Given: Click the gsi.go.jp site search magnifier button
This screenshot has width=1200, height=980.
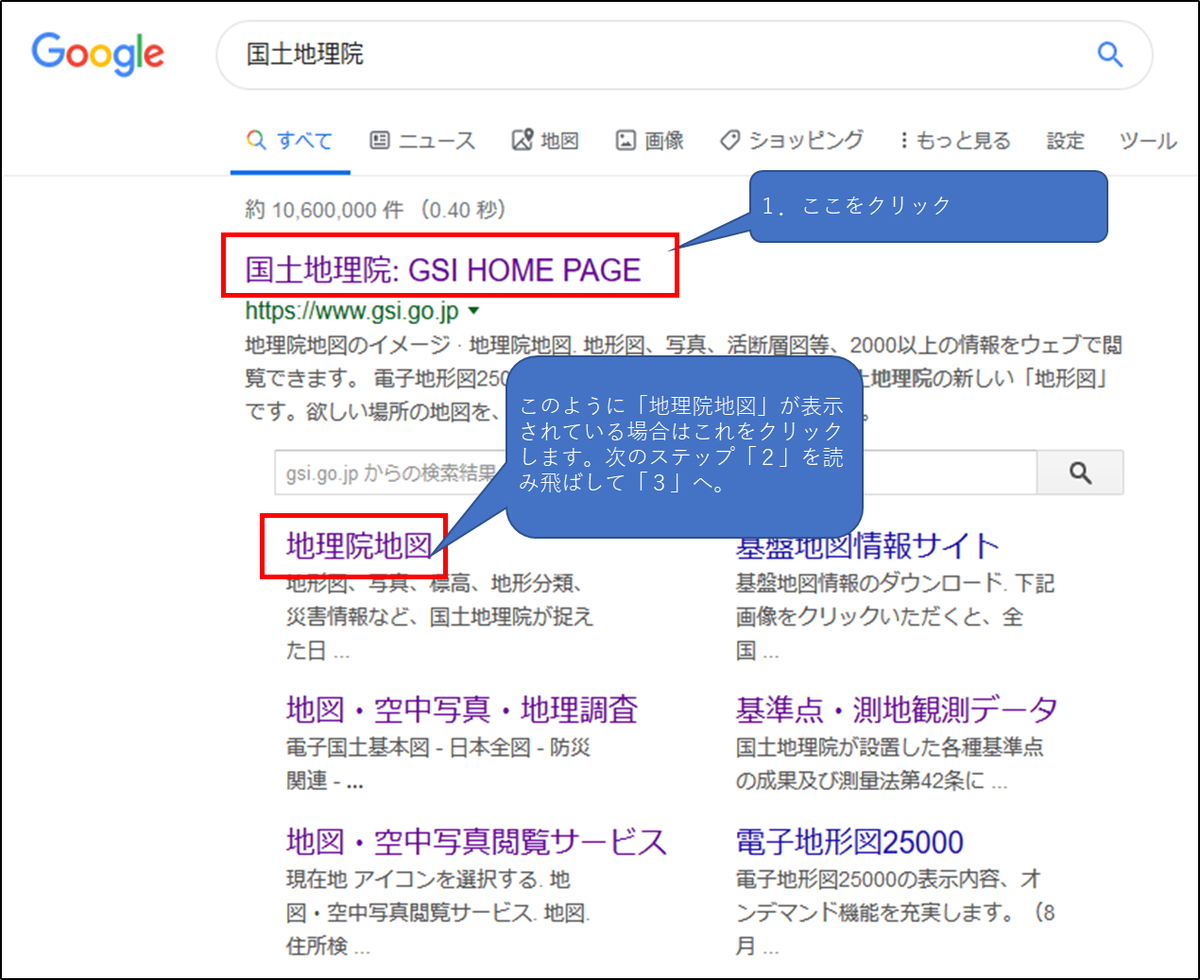Looking at the screenshot, I should pos(1080,473).
